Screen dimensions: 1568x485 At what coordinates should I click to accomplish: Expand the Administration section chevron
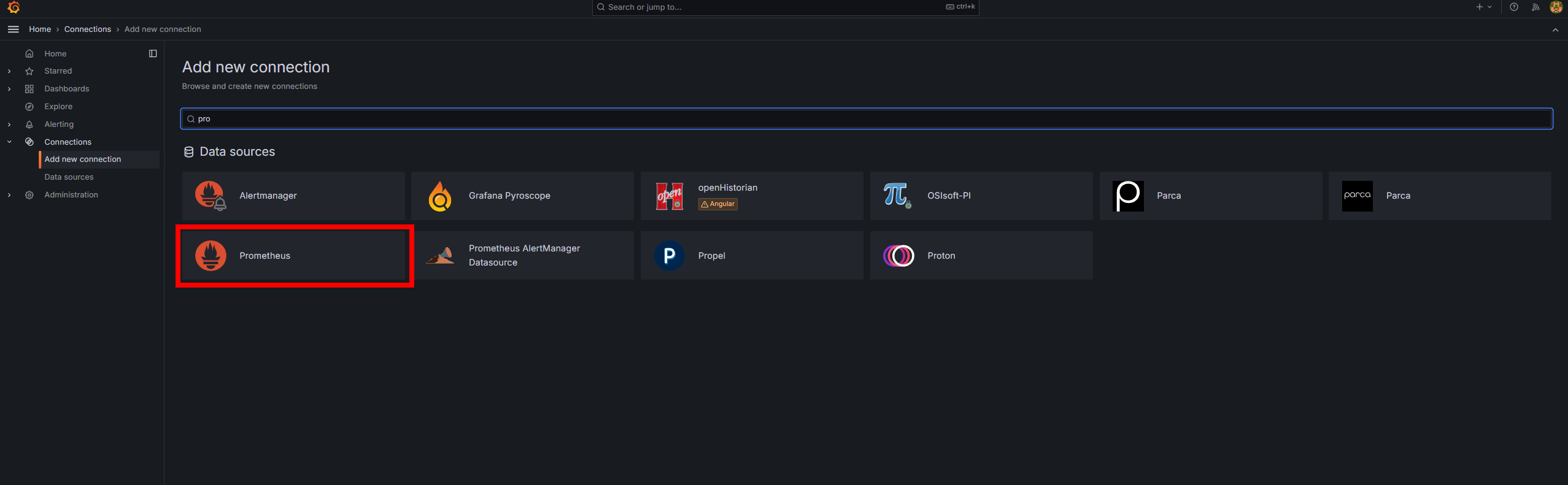(9, 195)
